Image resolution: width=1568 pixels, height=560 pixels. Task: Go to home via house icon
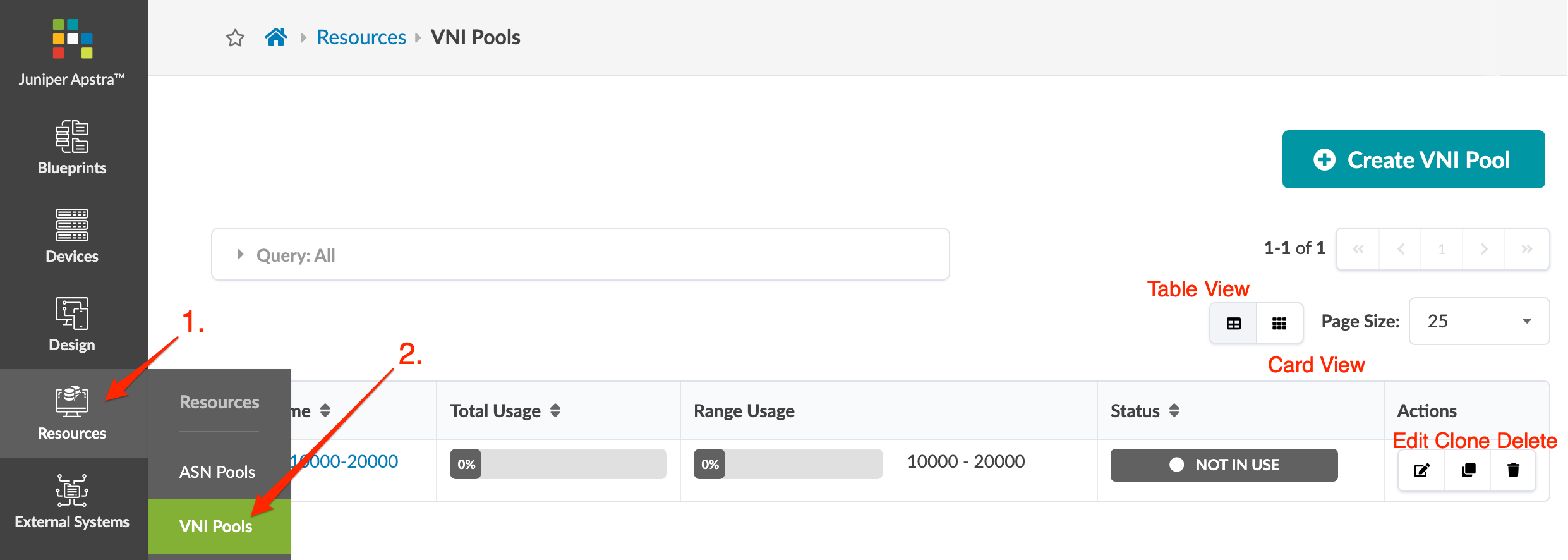coord(276,37)
